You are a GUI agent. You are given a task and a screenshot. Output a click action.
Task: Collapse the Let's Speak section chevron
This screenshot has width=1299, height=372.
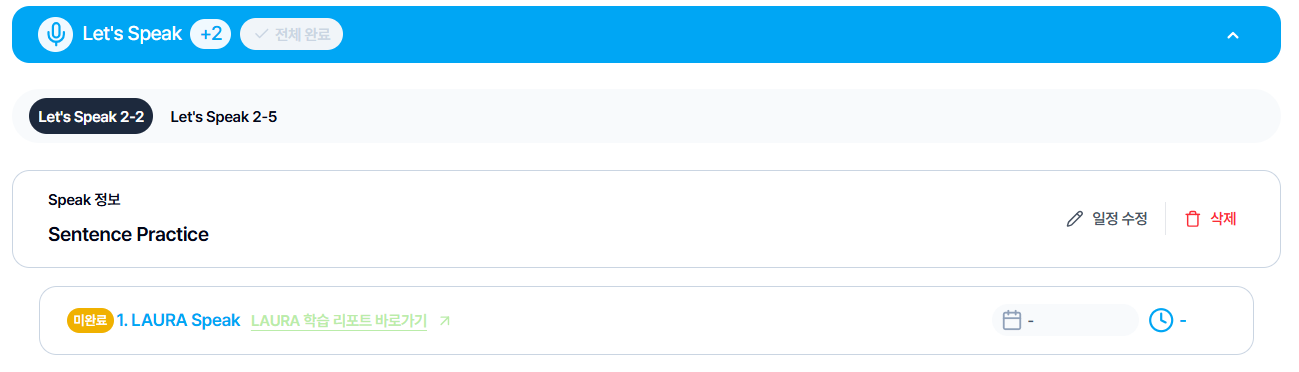point(1233,35)
